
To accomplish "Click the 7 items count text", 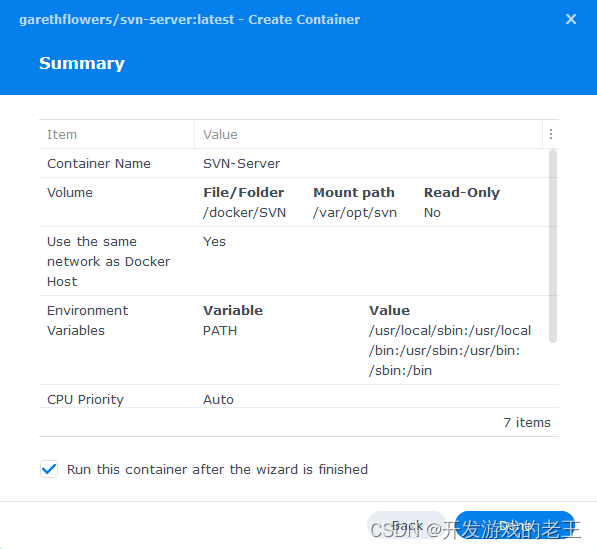I will point(527,423).
